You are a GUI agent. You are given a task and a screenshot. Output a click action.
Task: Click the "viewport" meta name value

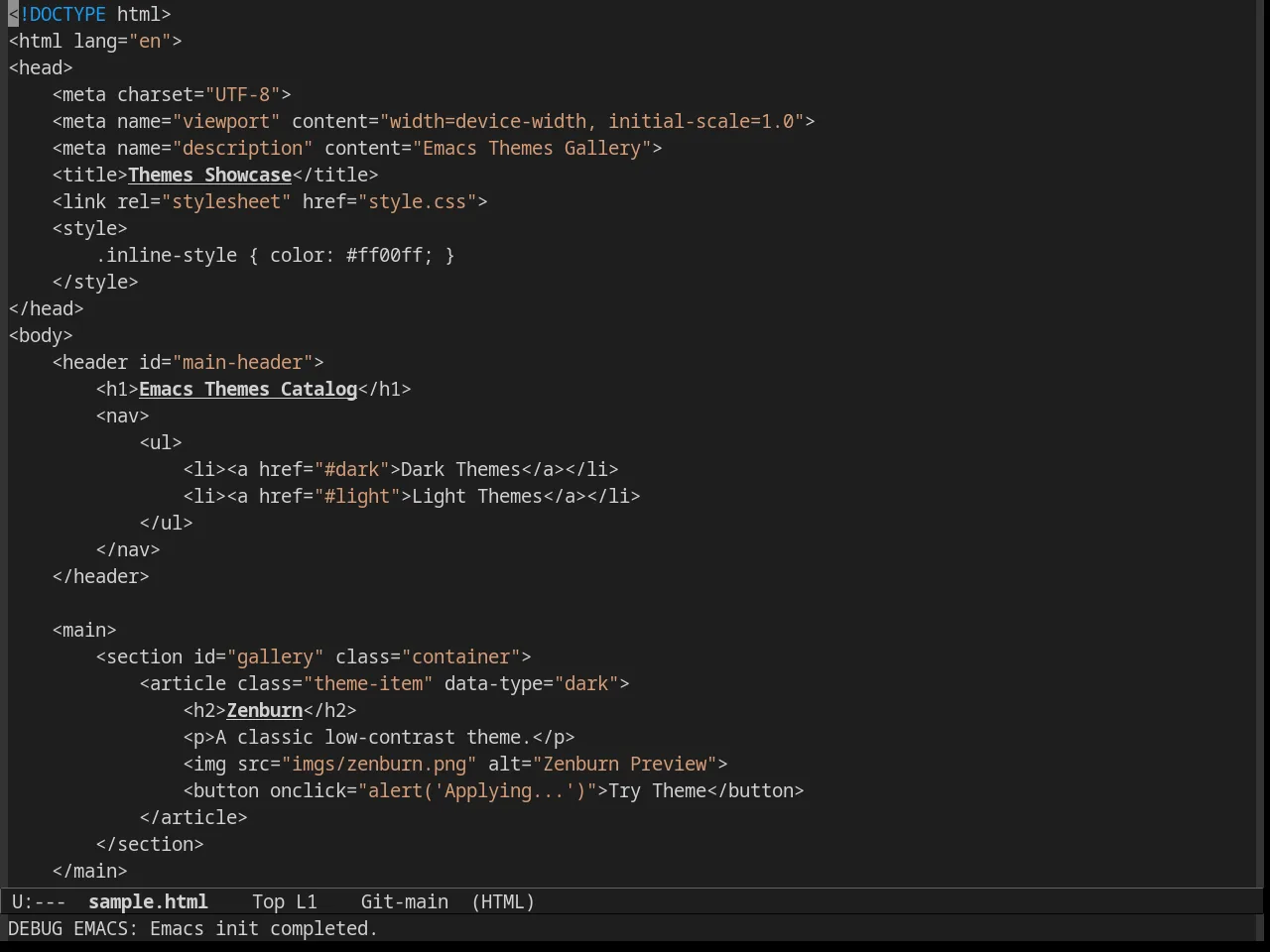pyautogui.click(x=226, y=121)
